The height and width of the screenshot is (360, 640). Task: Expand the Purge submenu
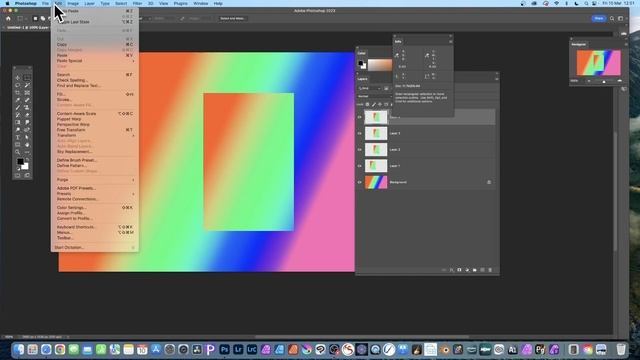pos(95,180)
